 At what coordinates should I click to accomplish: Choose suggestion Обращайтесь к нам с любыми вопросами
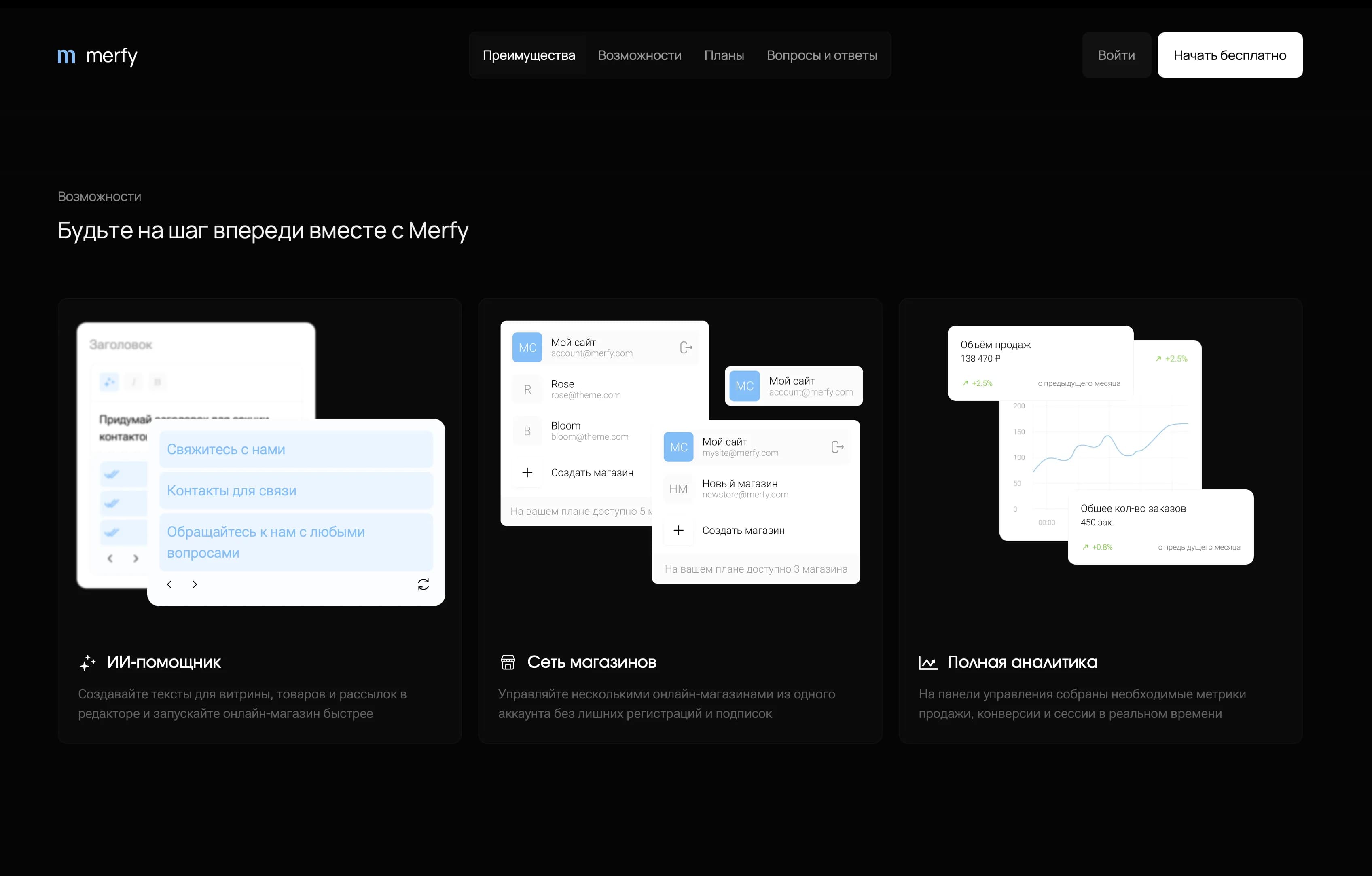296,542
